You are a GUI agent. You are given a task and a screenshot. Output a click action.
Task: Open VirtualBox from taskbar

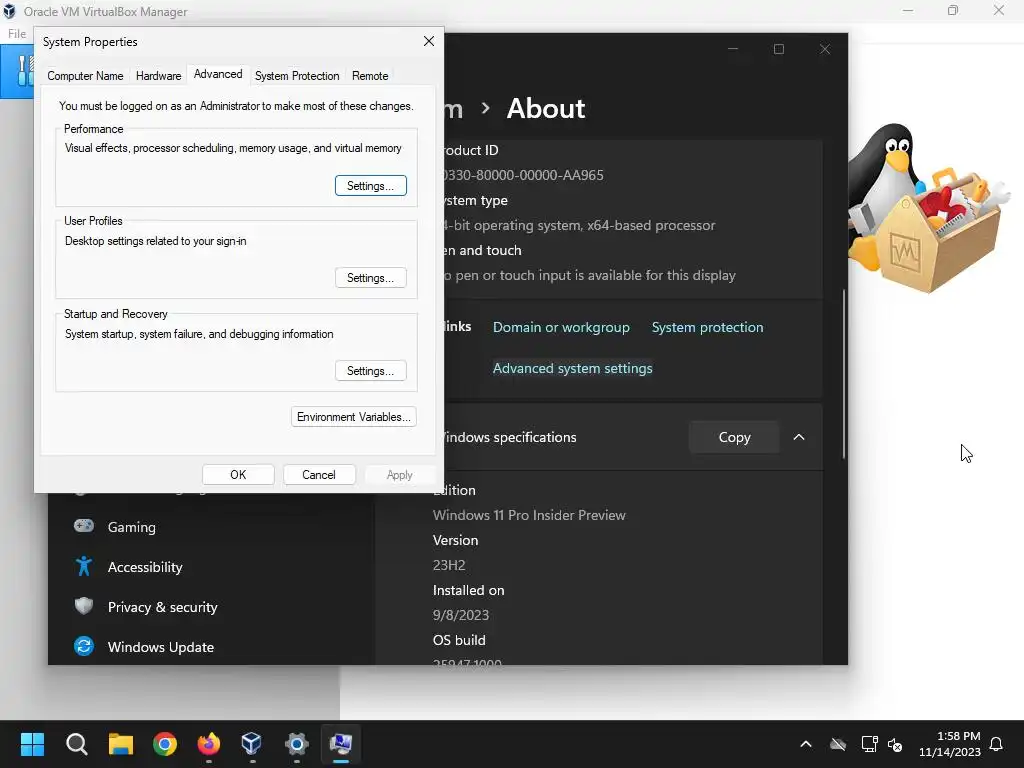[x=251, y=744]
